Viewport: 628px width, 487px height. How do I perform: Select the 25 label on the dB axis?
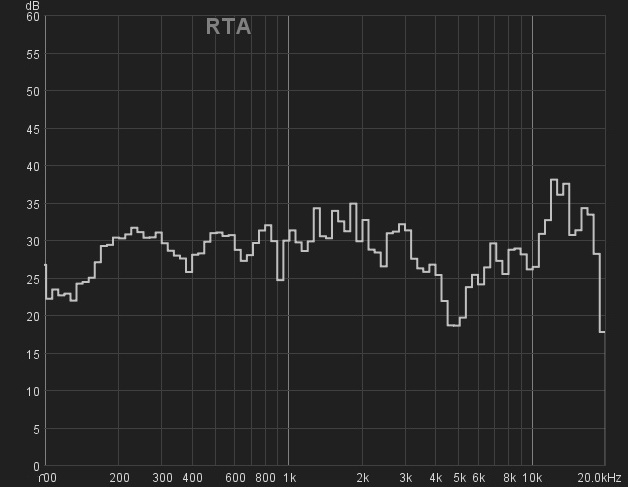pos(33,279)
